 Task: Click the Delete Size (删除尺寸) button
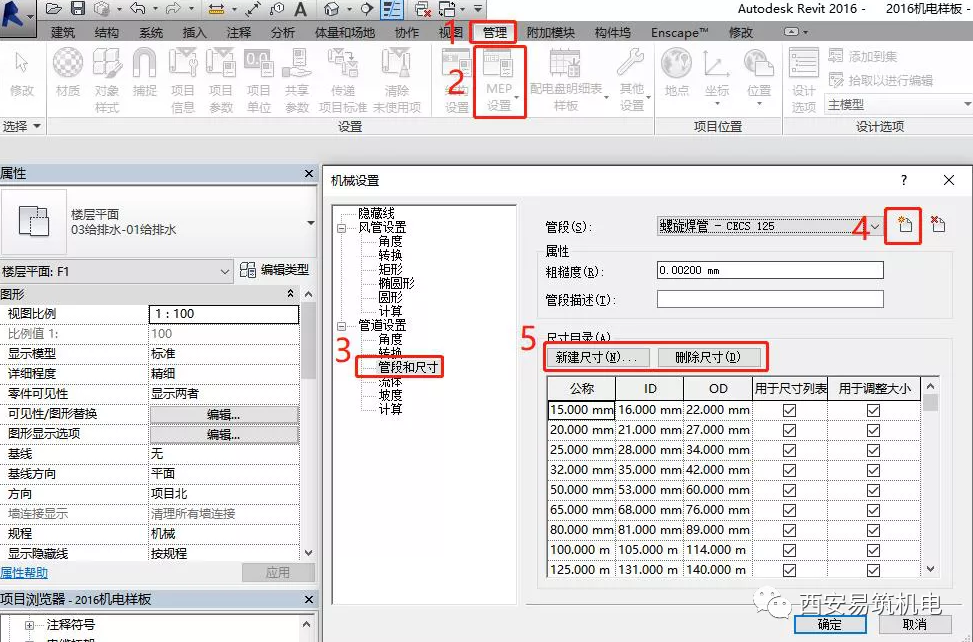pos(708,357)
